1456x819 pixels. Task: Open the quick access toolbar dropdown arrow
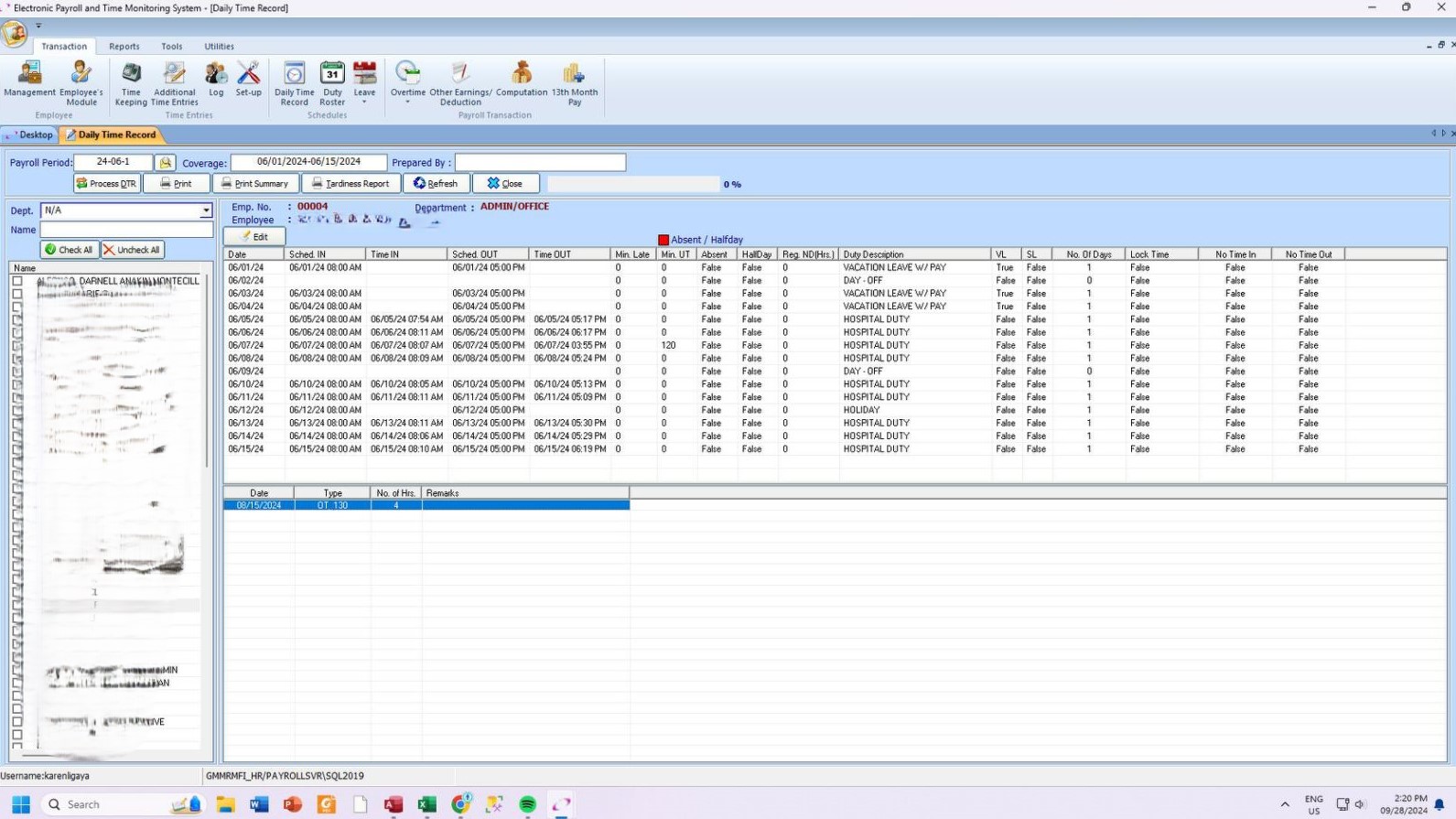tap(38, 26)
